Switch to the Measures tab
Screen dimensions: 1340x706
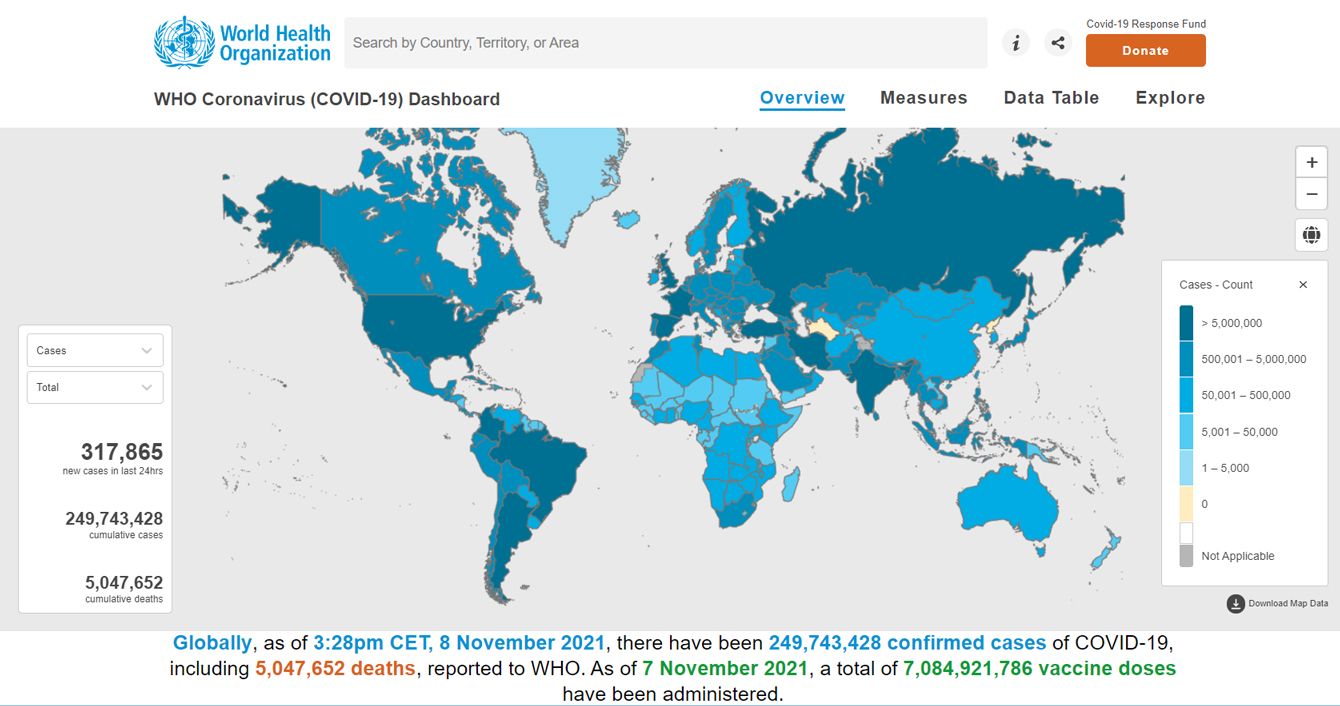(x=923, y=98)
